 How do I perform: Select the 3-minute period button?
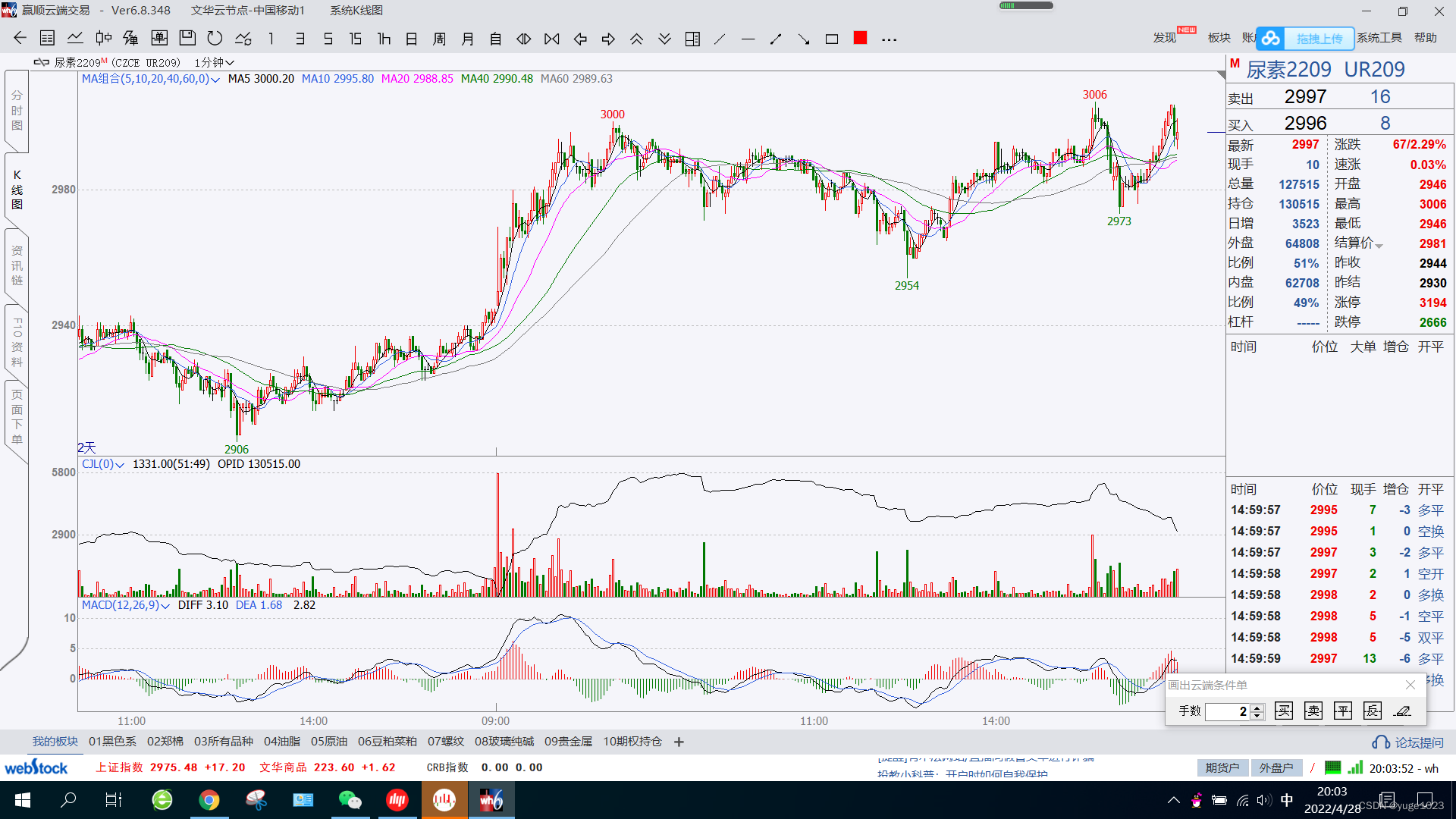pos(300,39)
